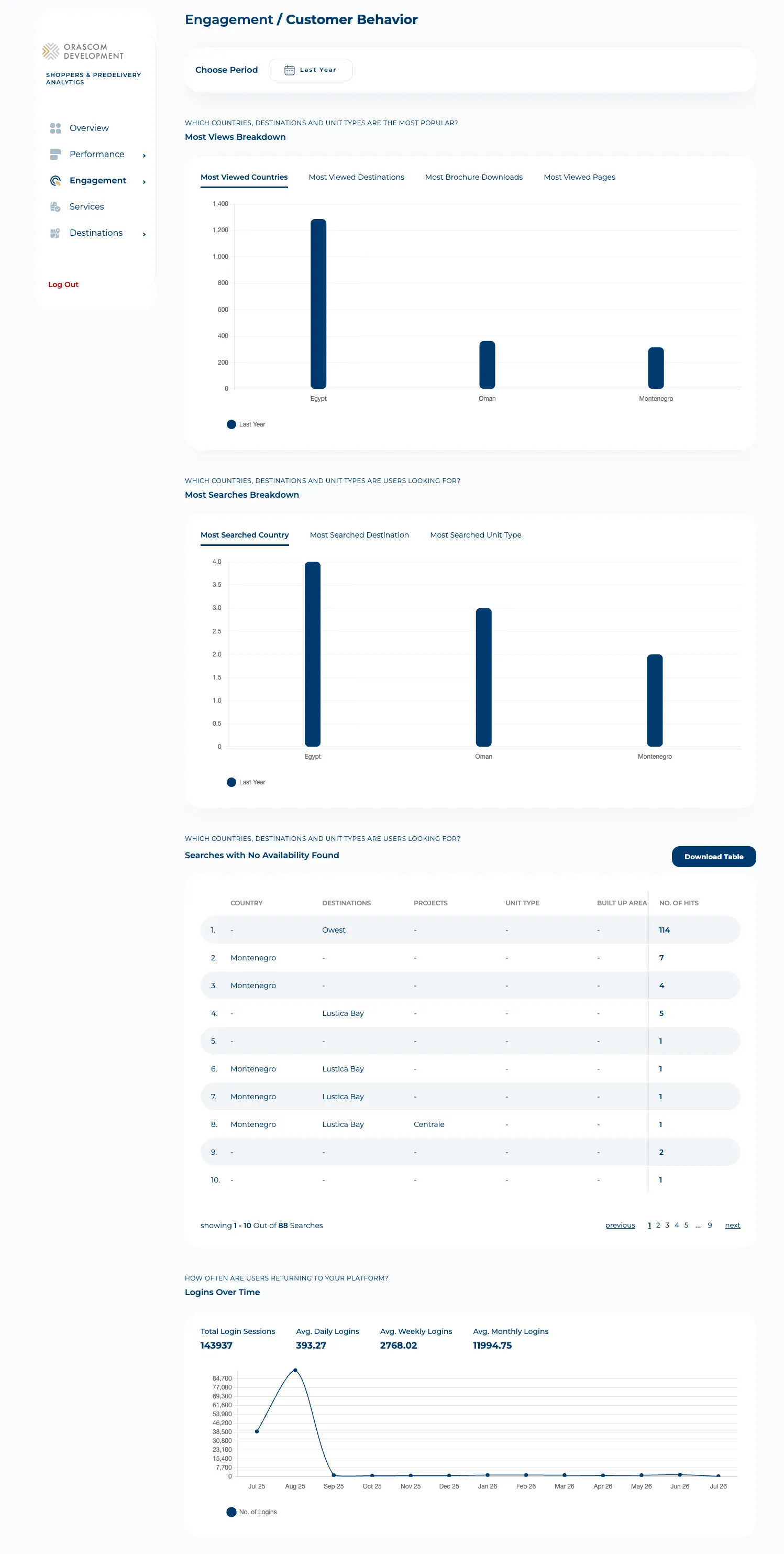Open Most Brochure Downloads tab
Image resolution: width=784 pixels, height=1554 pixels.
pos(474,178)
